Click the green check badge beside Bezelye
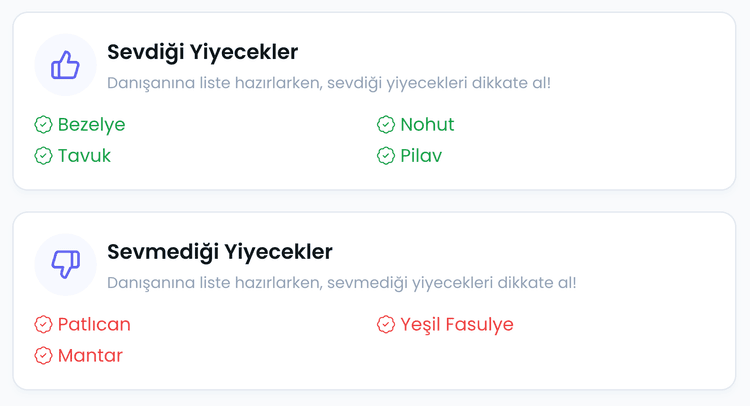The height and width of the screenshot is (406, 750). click(43, 125)
